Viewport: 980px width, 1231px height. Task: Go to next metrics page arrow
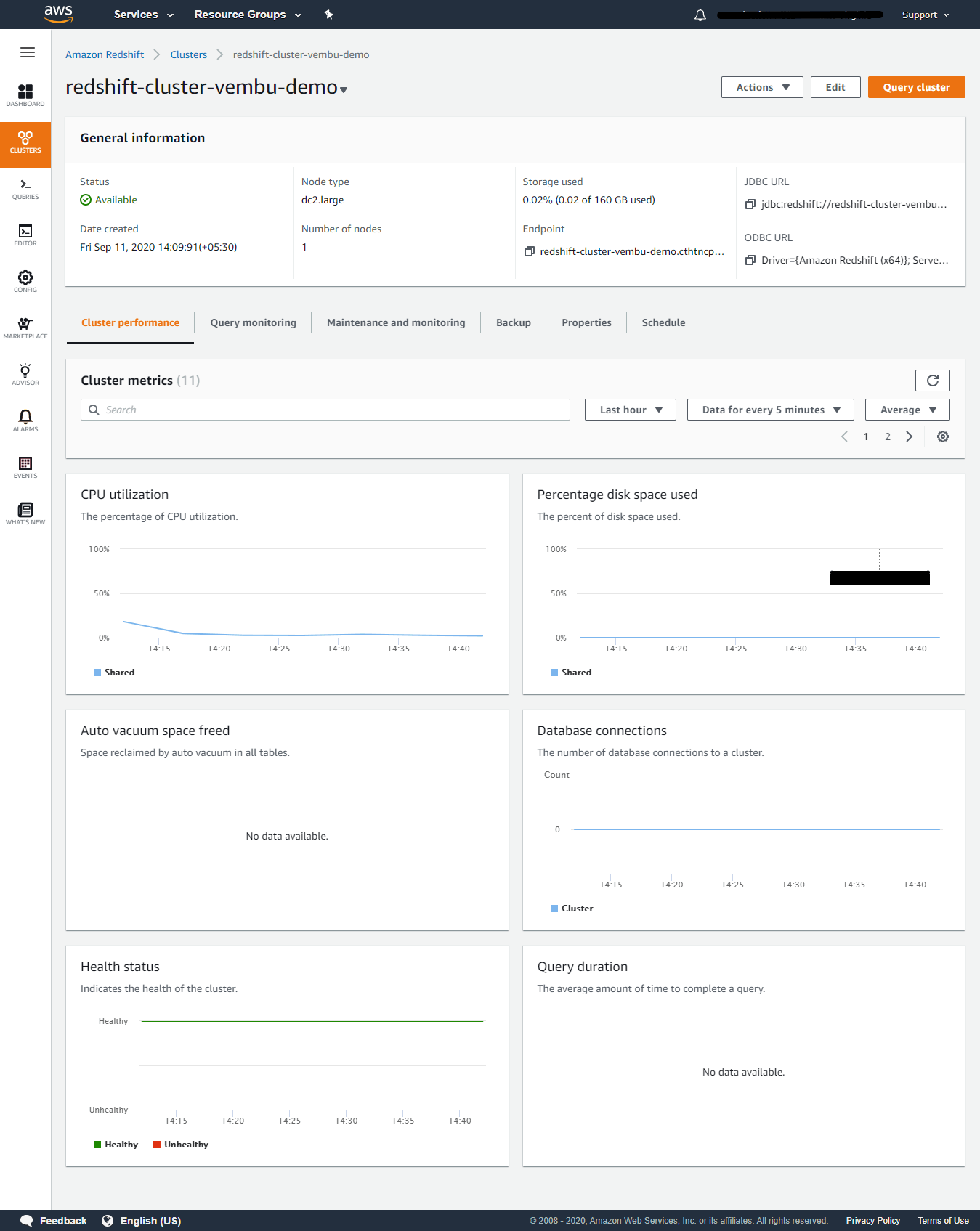click(909, 436)
